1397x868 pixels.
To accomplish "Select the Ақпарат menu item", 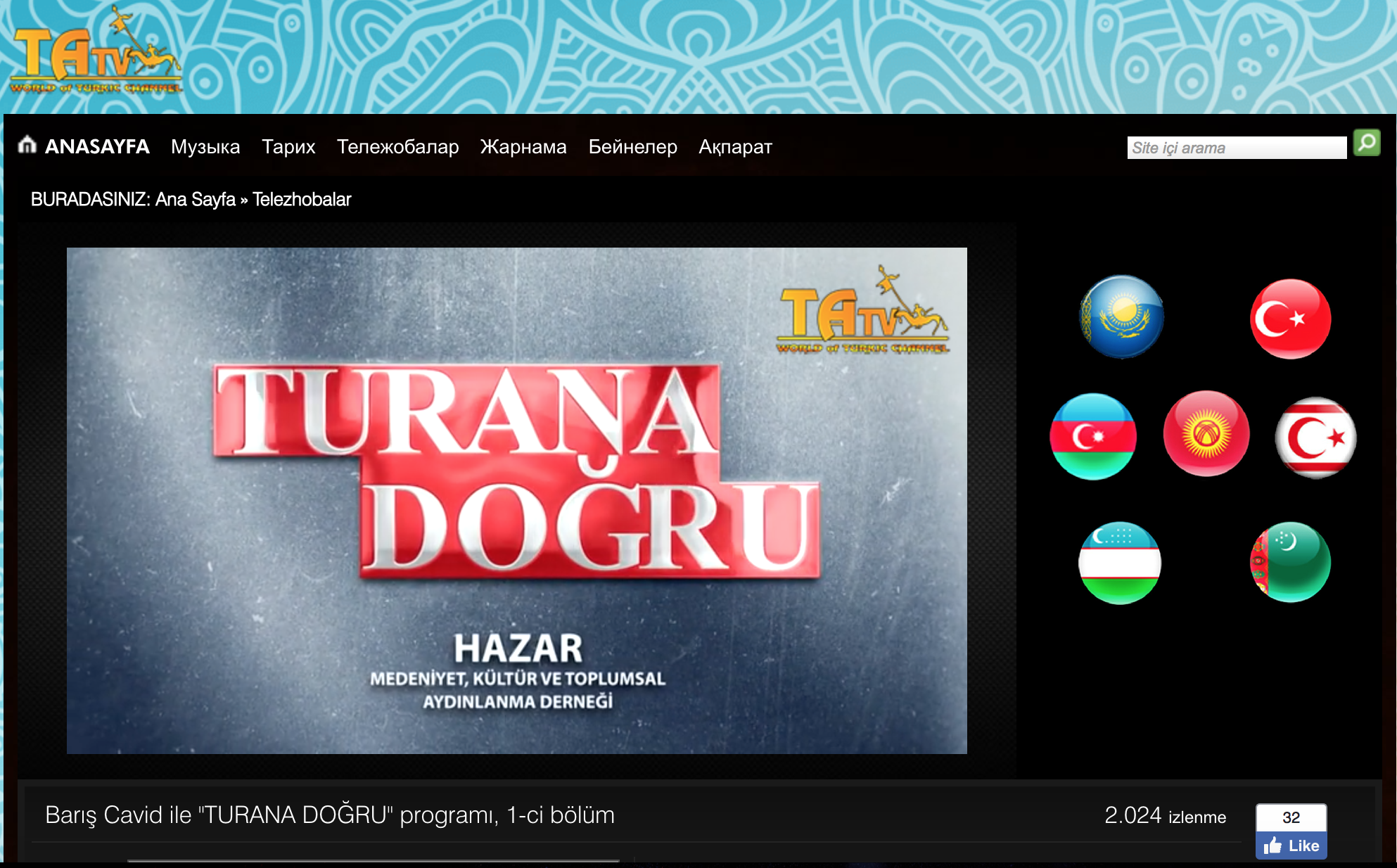I will [x=735, y=146].
